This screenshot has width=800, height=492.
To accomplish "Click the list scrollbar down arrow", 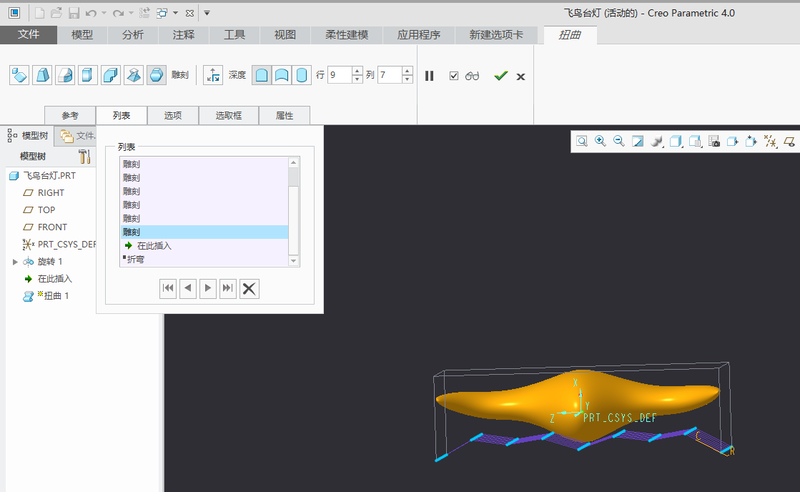I will tap(293, 261).
